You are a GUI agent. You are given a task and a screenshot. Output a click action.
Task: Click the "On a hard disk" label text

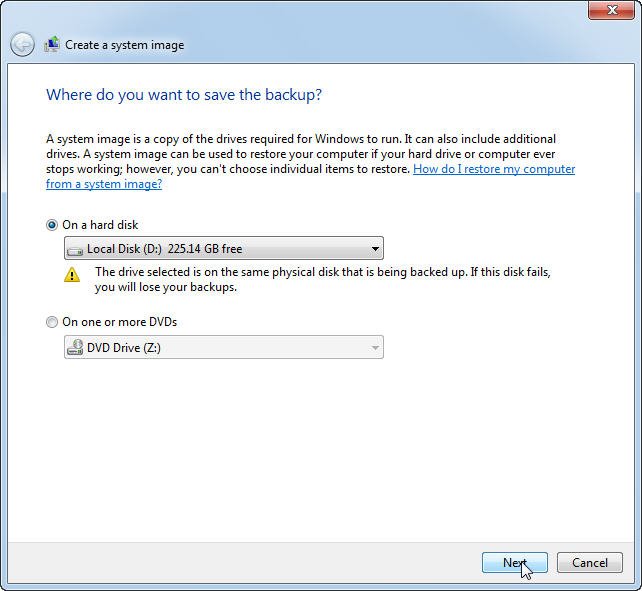(100, 225)
